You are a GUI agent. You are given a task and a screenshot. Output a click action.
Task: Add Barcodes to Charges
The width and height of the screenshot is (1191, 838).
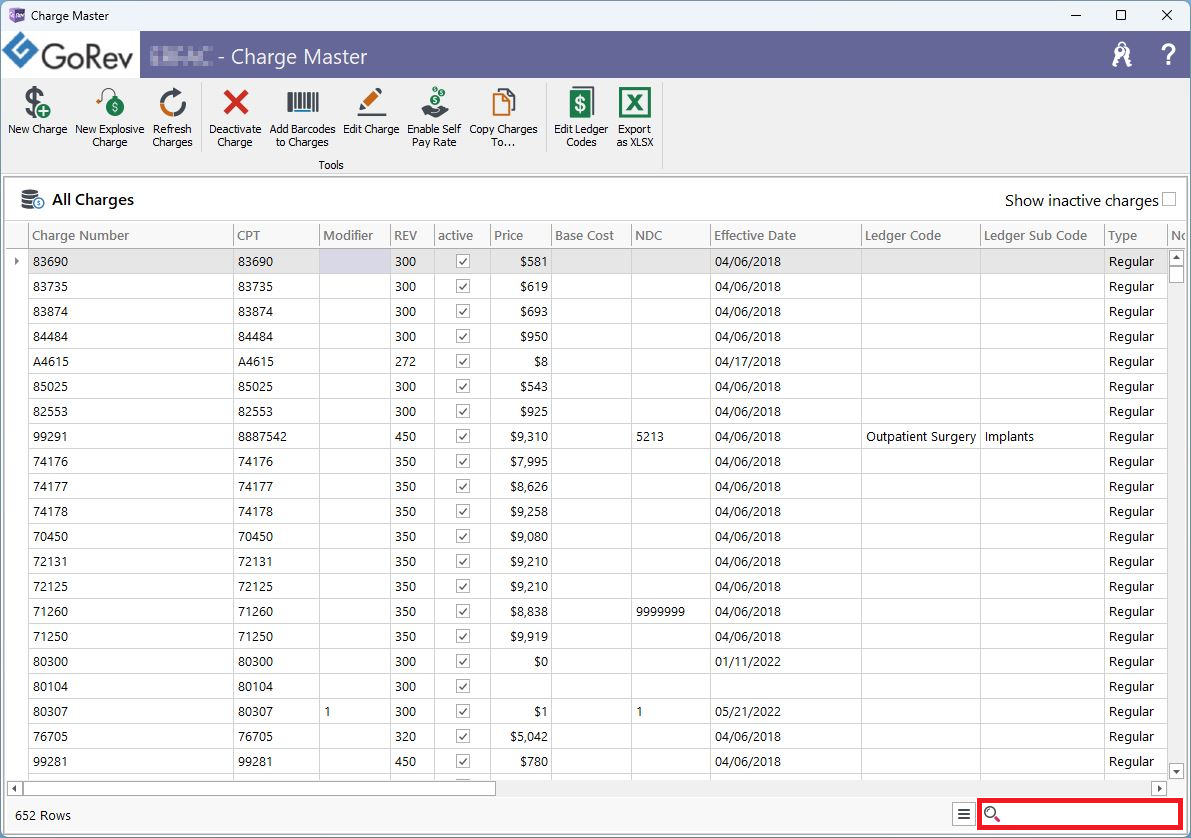[302, 116]
